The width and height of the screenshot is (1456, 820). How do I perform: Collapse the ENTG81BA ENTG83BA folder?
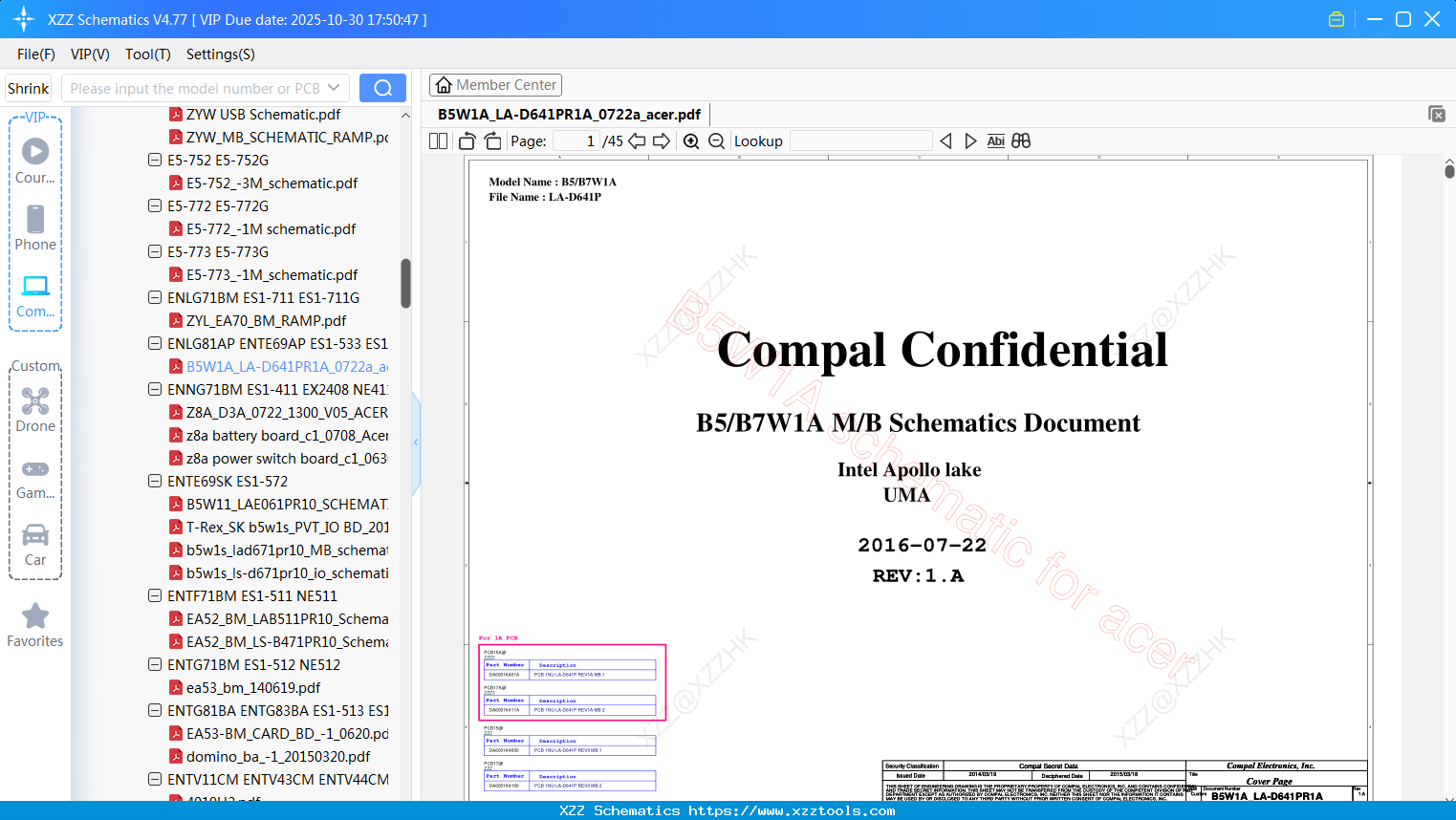coord(154,710)
